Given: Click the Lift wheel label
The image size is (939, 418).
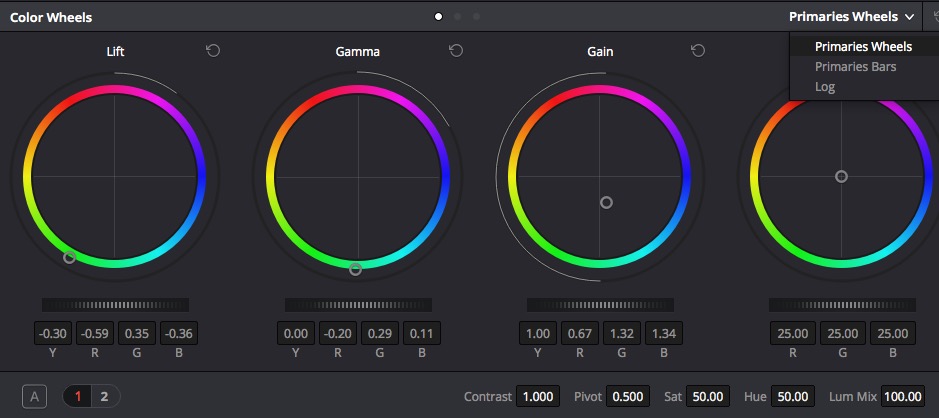Looking at the screenshot, I should click(x=115, y=52).
